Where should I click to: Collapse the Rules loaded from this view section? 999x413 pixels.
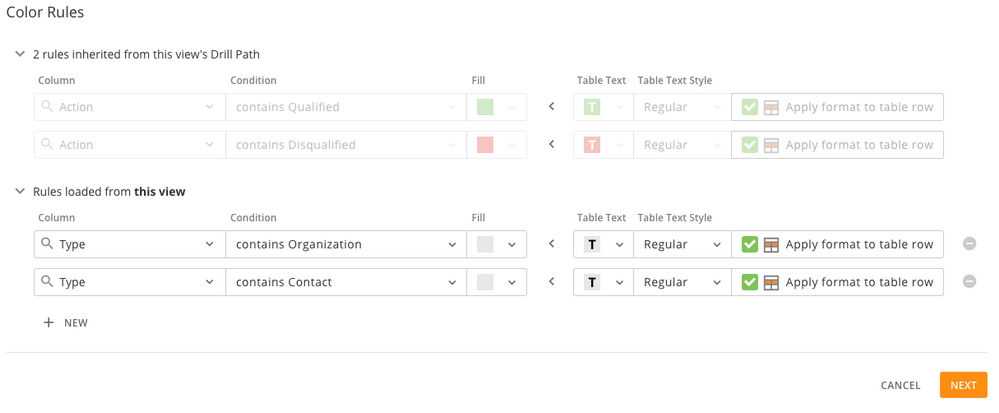point(20,191)
